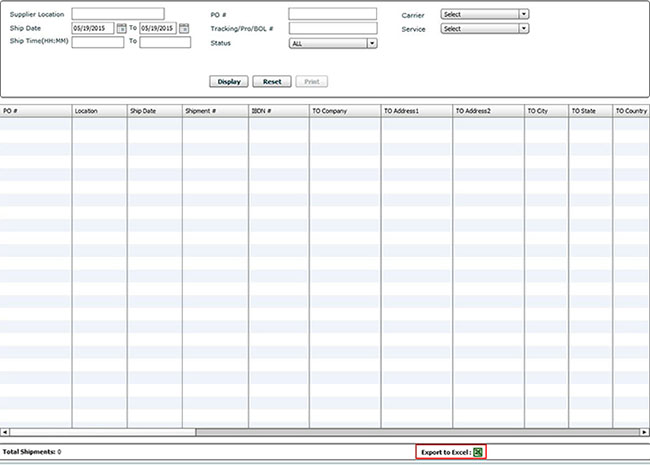Screen dimensions: 650x465
Task: Click the Ship Date to field
Action: [158, 28]
